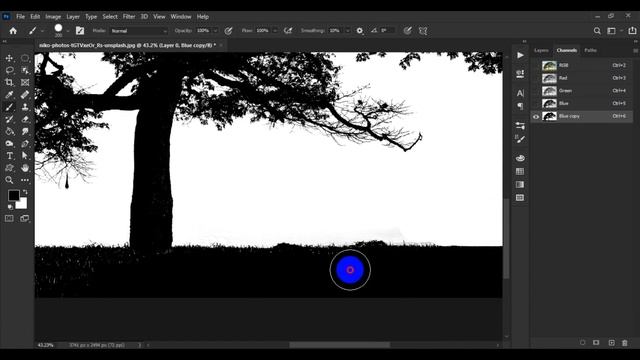The width and height of the screenshot is (640, 360).
Task: Open the search icon in options bar
Action: point(597,31)
